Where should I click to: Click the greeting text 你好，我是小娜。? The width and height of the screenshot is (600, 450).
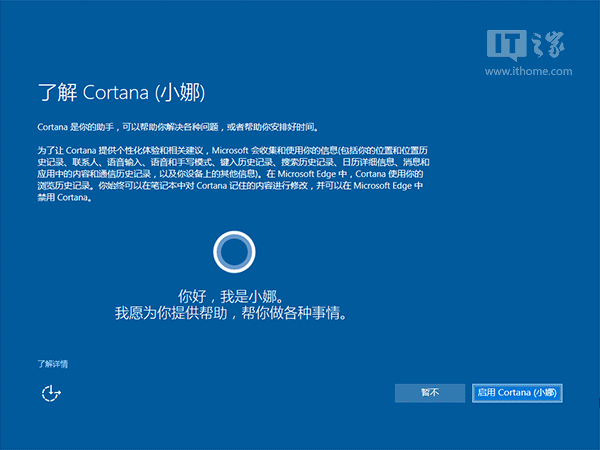(x=231, y=296)
